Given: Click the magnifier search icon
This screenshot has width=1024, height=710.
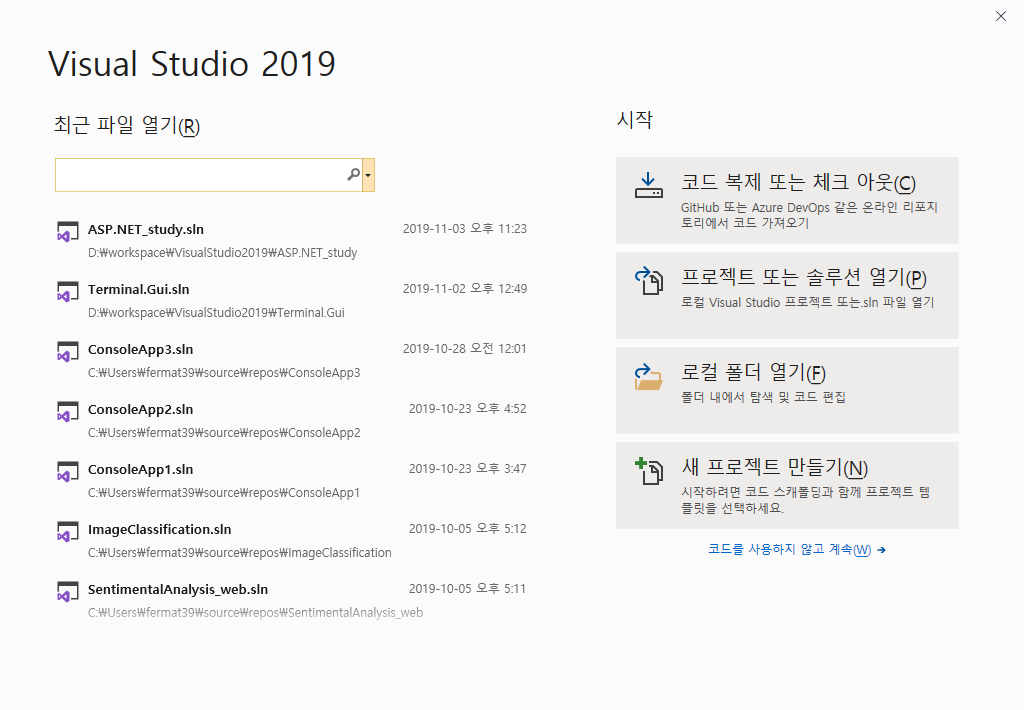Looking at the screenshot, I should click(353, 174).
